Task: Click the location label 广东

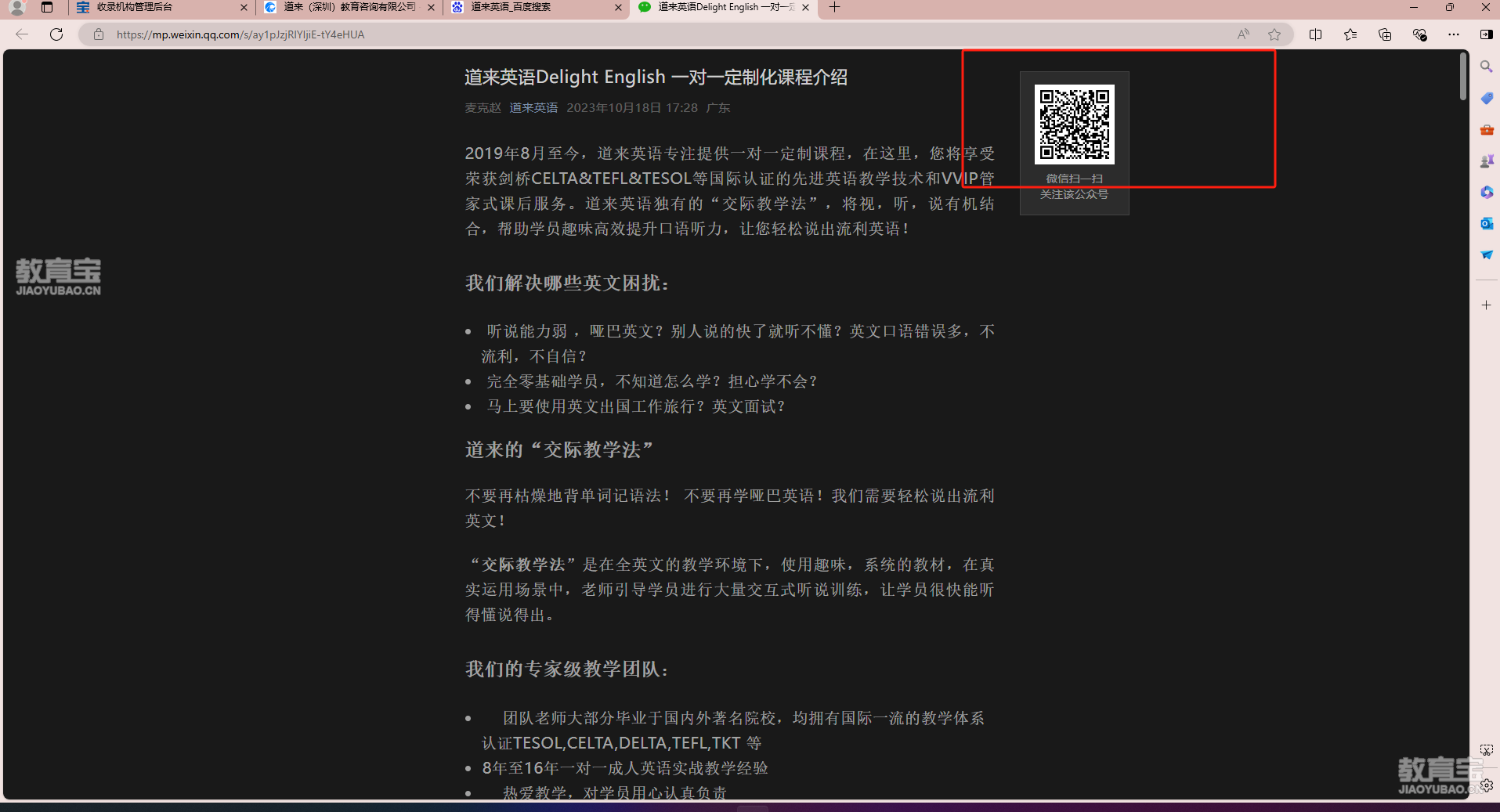Action: (x=718, y=108)
